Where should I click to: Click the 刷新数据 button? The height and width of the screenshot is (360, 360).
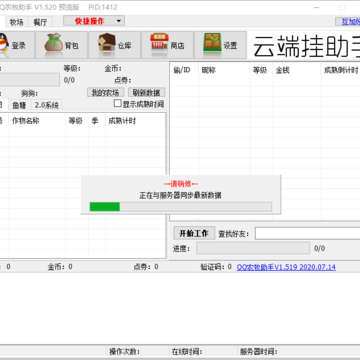(x=146, y=93)
